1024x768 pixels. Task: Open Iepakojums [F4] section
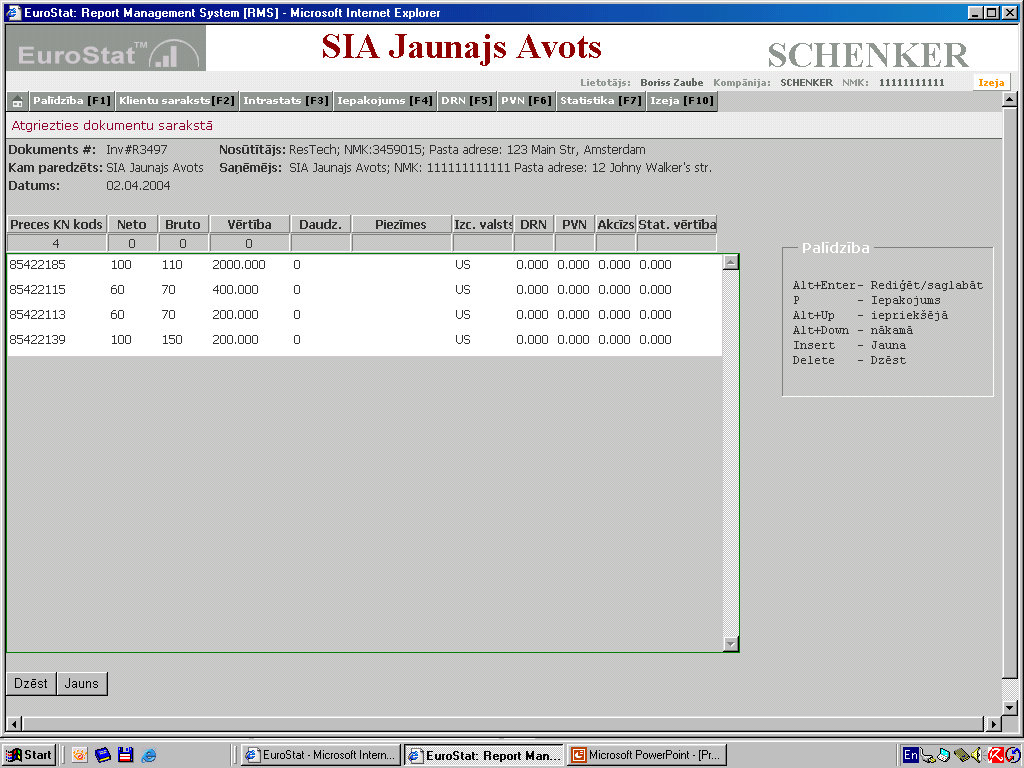pos(385,101)
